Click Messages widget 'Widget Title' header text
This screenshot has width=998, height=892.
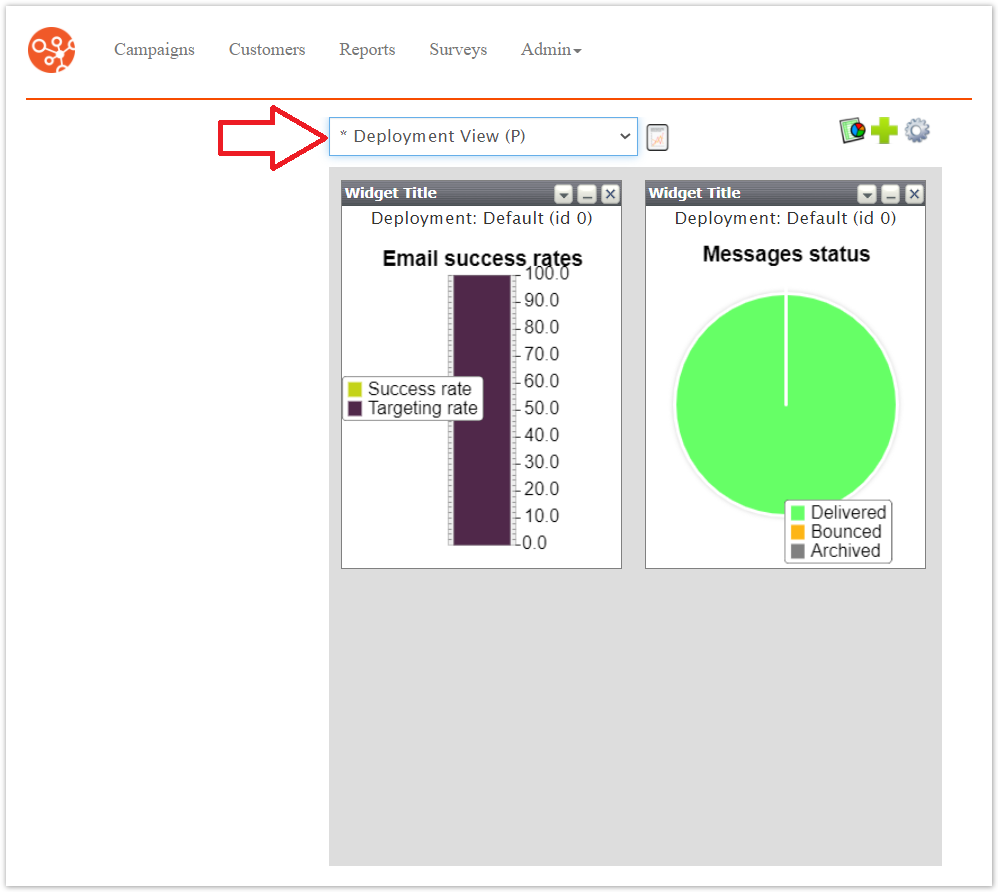(x=694, y=193)
